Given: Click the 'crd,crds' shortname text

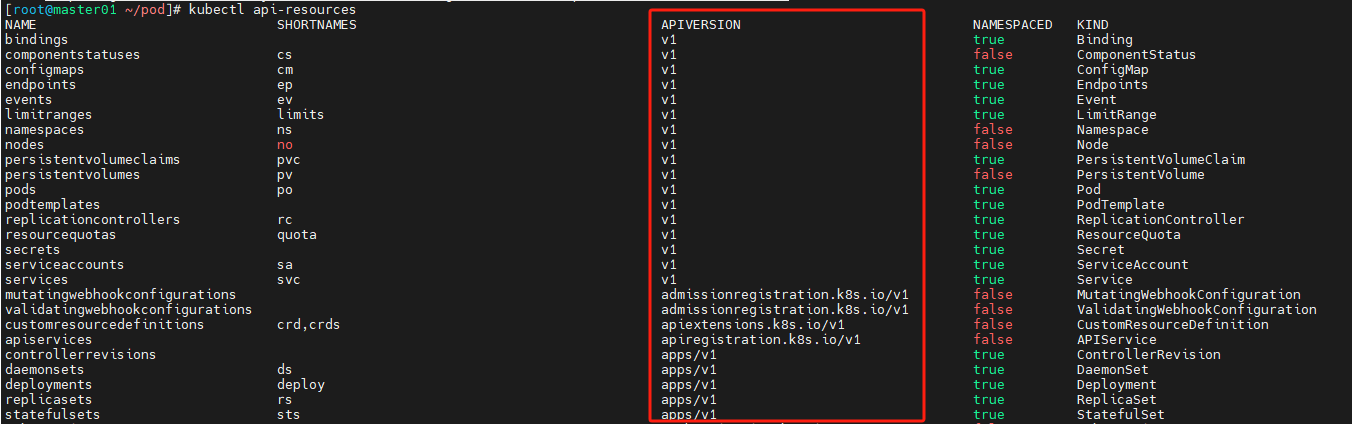Looking at the screenshot, I should tap(309, 324).
